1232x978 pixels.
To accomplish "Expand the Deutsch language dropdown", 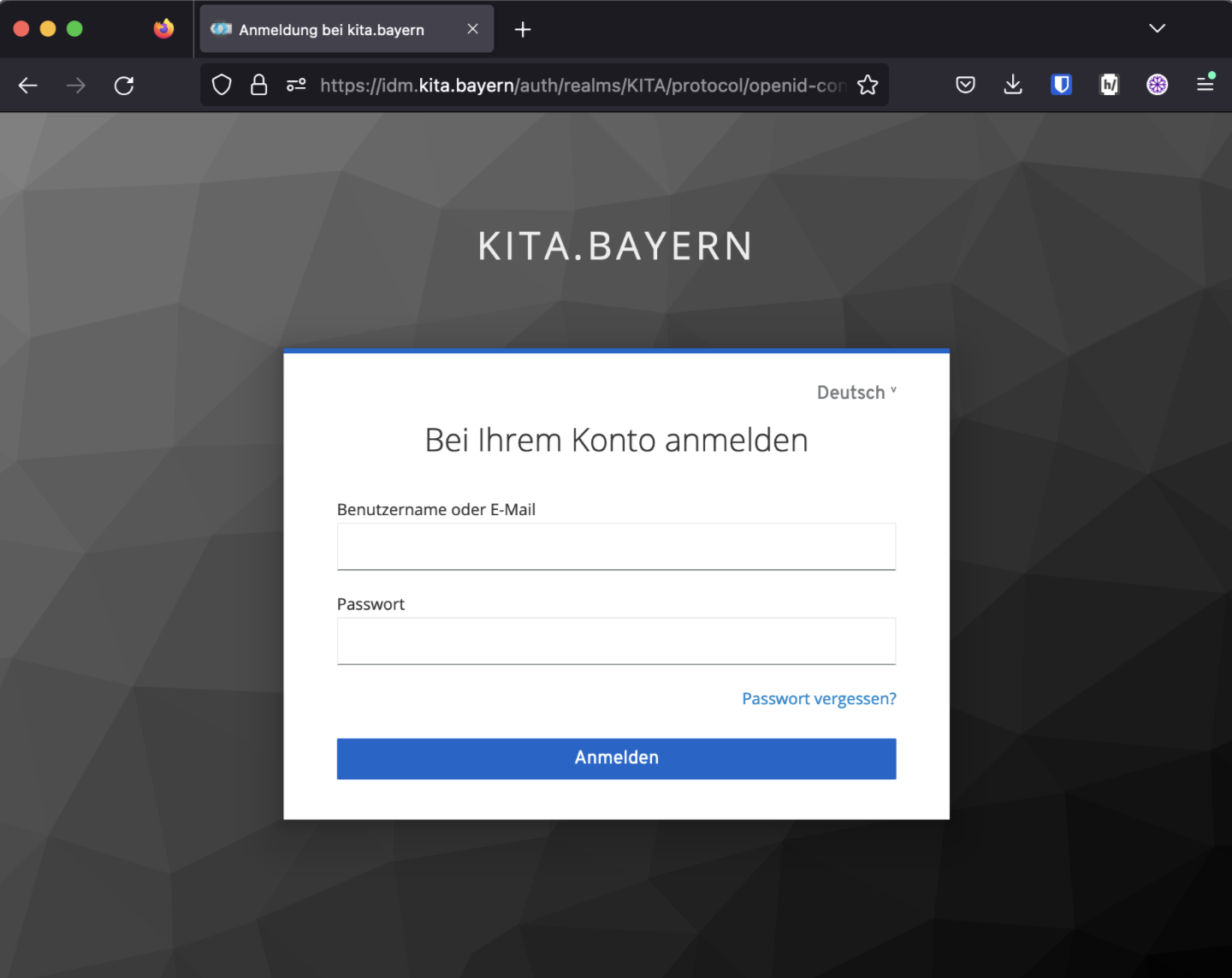I will tap(856, 393).
